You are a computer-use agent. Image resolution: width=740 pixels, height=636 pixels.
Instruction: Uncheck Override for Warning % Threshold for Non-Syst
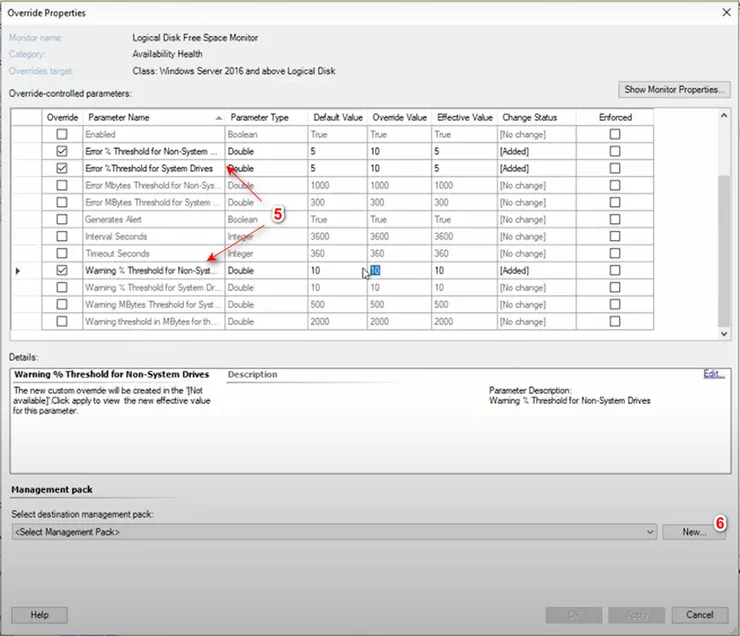click(62, 270)
